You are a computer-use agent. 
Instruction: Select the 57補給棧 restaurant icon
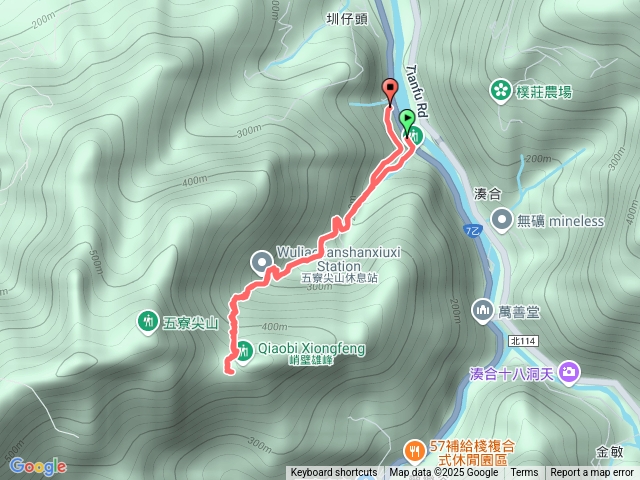pyautogui.click(x=414, y=451)
